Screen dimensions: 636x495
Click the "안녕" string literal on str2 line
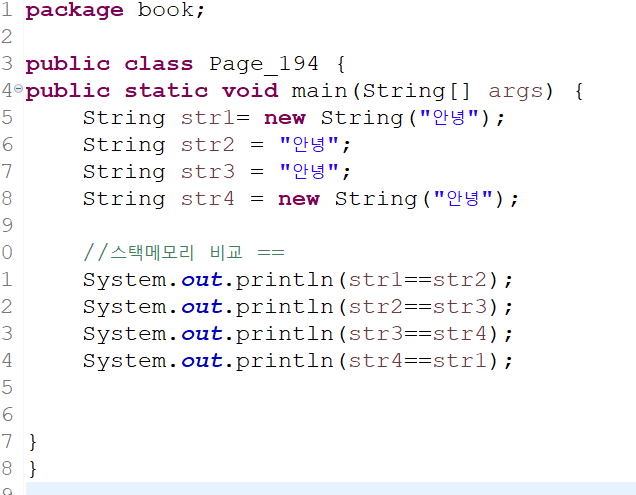(x=309, y=144)
